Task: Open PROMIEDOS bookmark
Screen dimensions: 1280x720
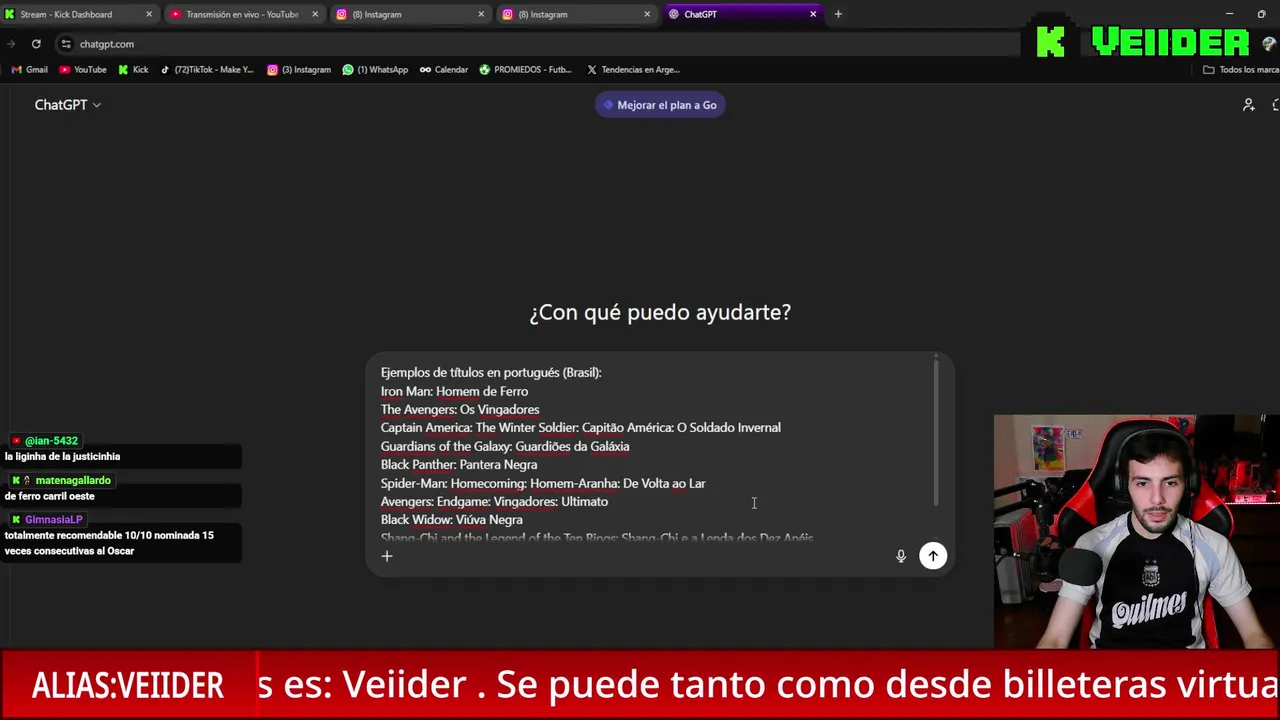Action: [x=526, y=70]
